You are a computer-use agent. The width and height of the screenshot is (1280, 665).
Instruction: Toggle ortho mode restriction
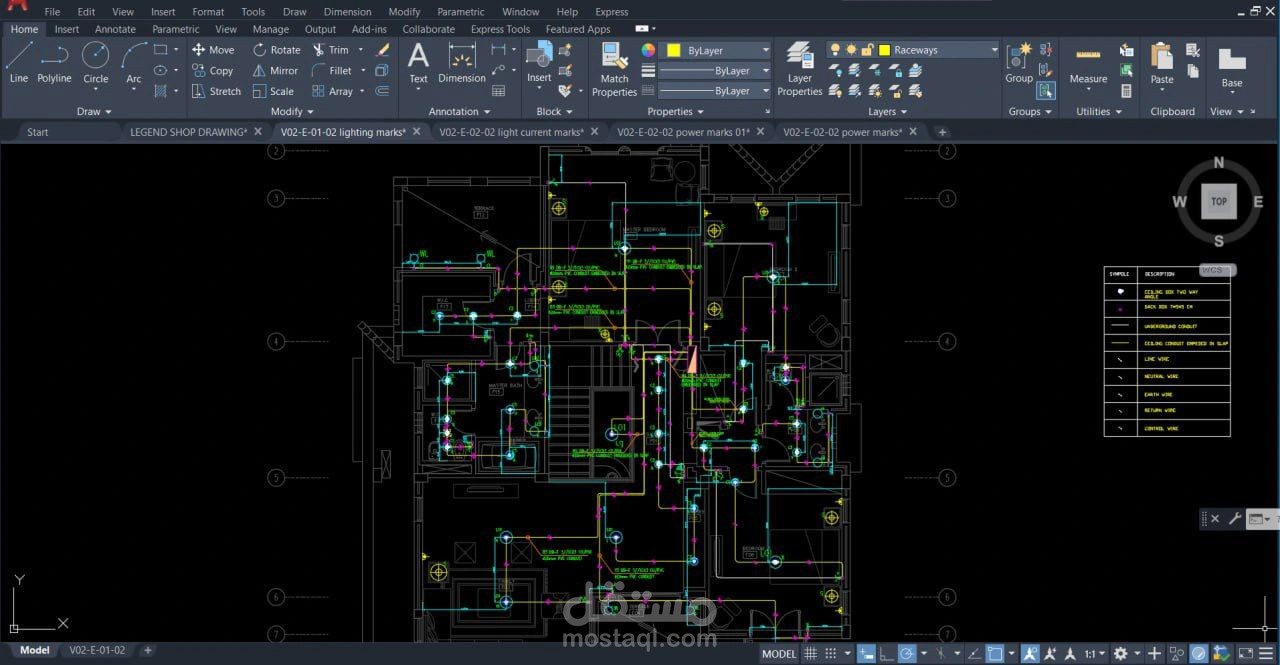point(887,653)
